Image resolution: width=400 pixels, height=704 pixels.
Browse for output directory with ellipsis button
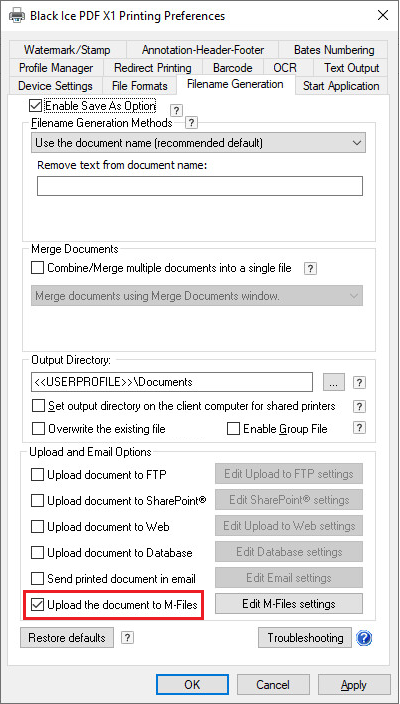(334, 383)
